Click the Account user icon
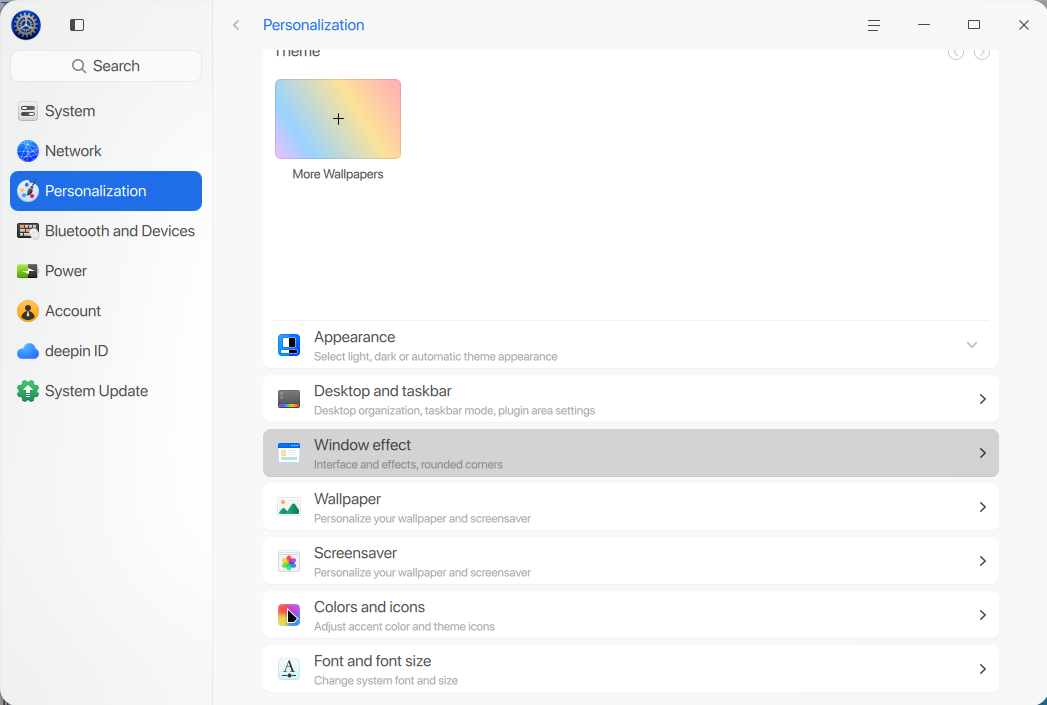 tap(27, 311)
